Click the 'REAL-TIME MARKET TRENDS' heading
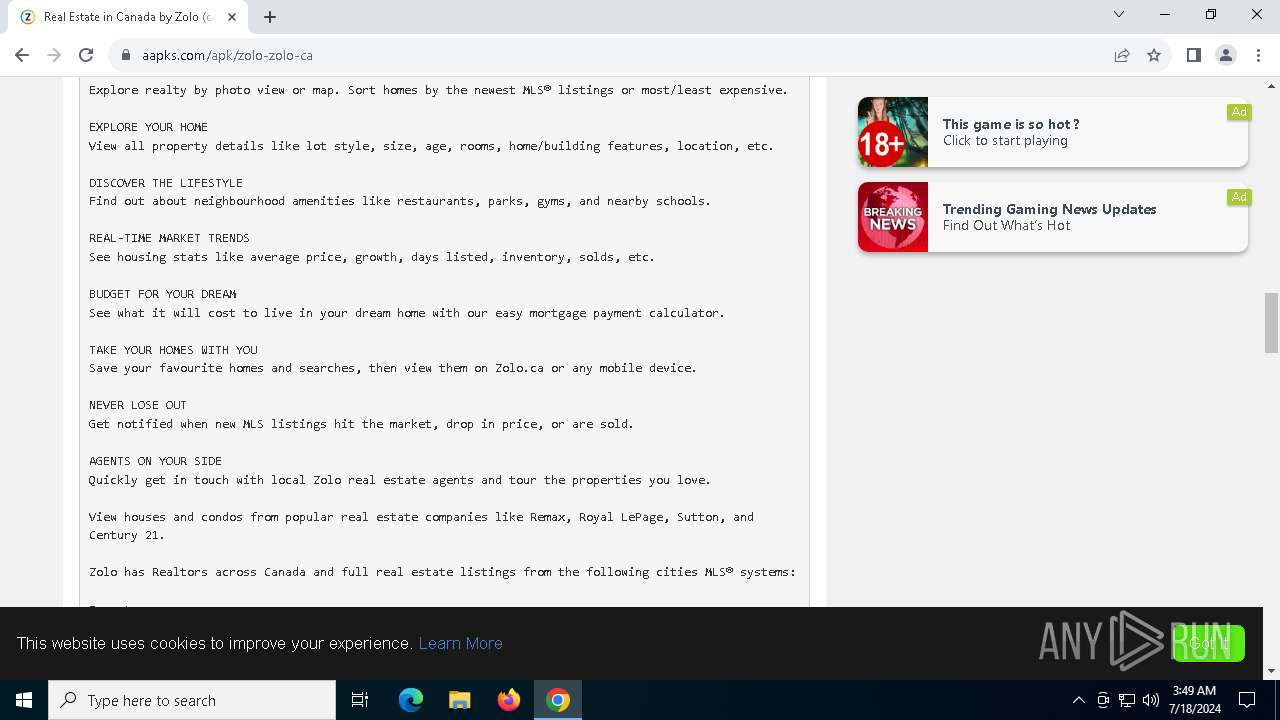 [169, 238]
